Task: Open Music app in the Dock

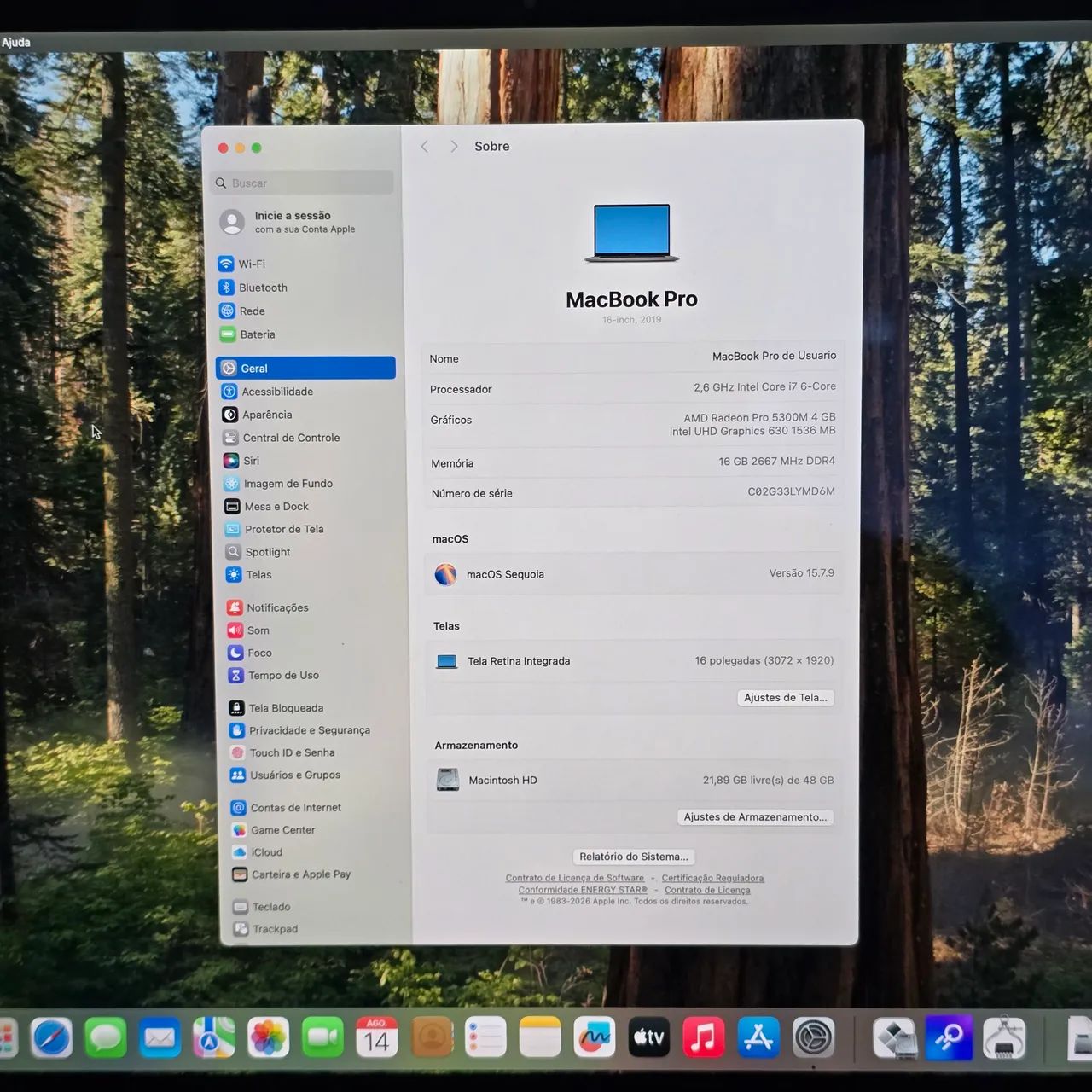Action: tap(704, 1037)
